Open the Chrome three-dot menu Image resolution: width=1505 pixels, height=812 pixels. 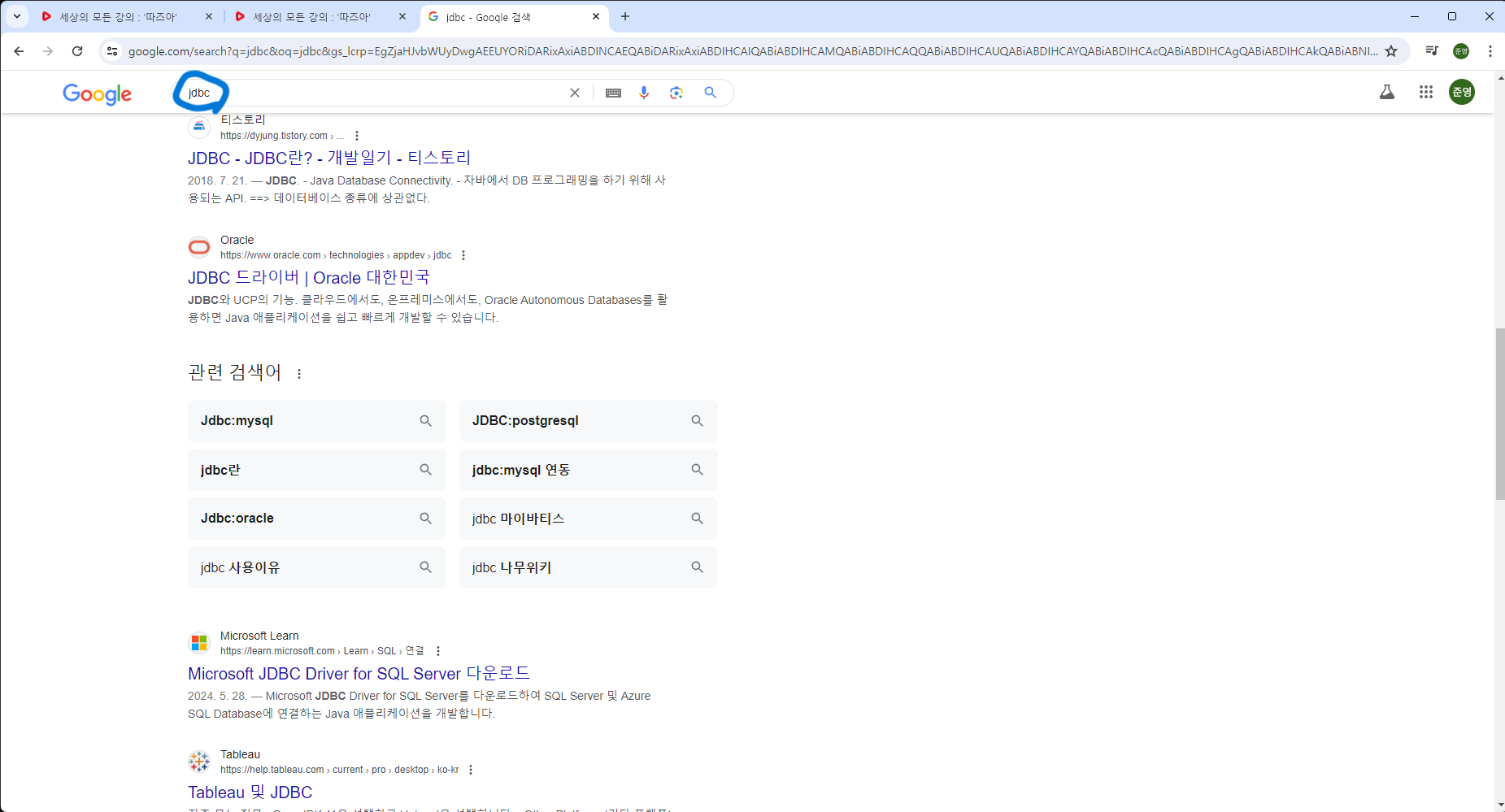(1490, 51)
